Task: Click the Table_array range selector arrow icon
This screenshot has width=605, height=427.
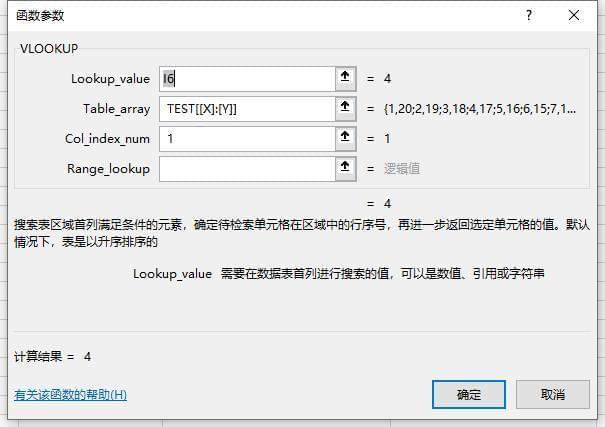Action: (x=345, y=109)
